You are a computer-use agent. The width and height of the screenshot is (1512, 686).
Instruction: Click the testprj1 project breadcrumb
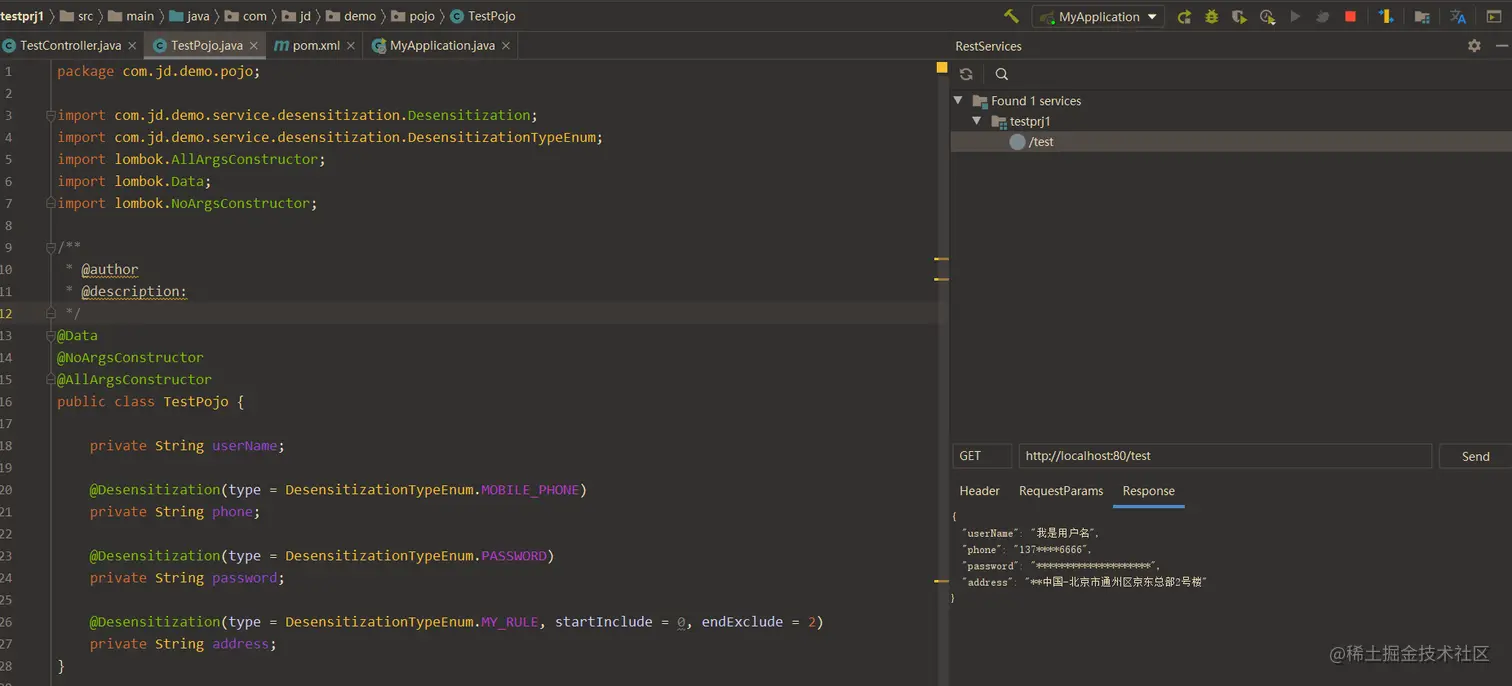click(22, 16)
